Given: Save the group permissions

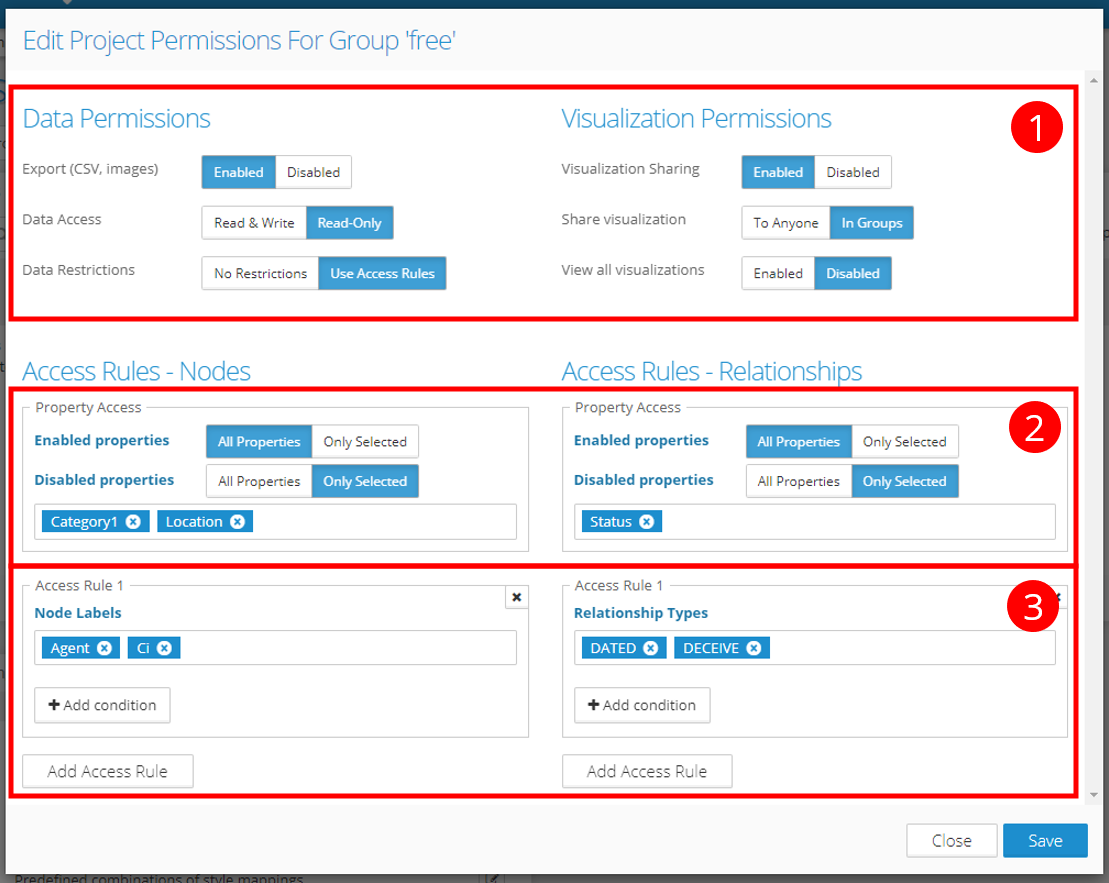Looking at the screenshot, I should pos(1044,841).
